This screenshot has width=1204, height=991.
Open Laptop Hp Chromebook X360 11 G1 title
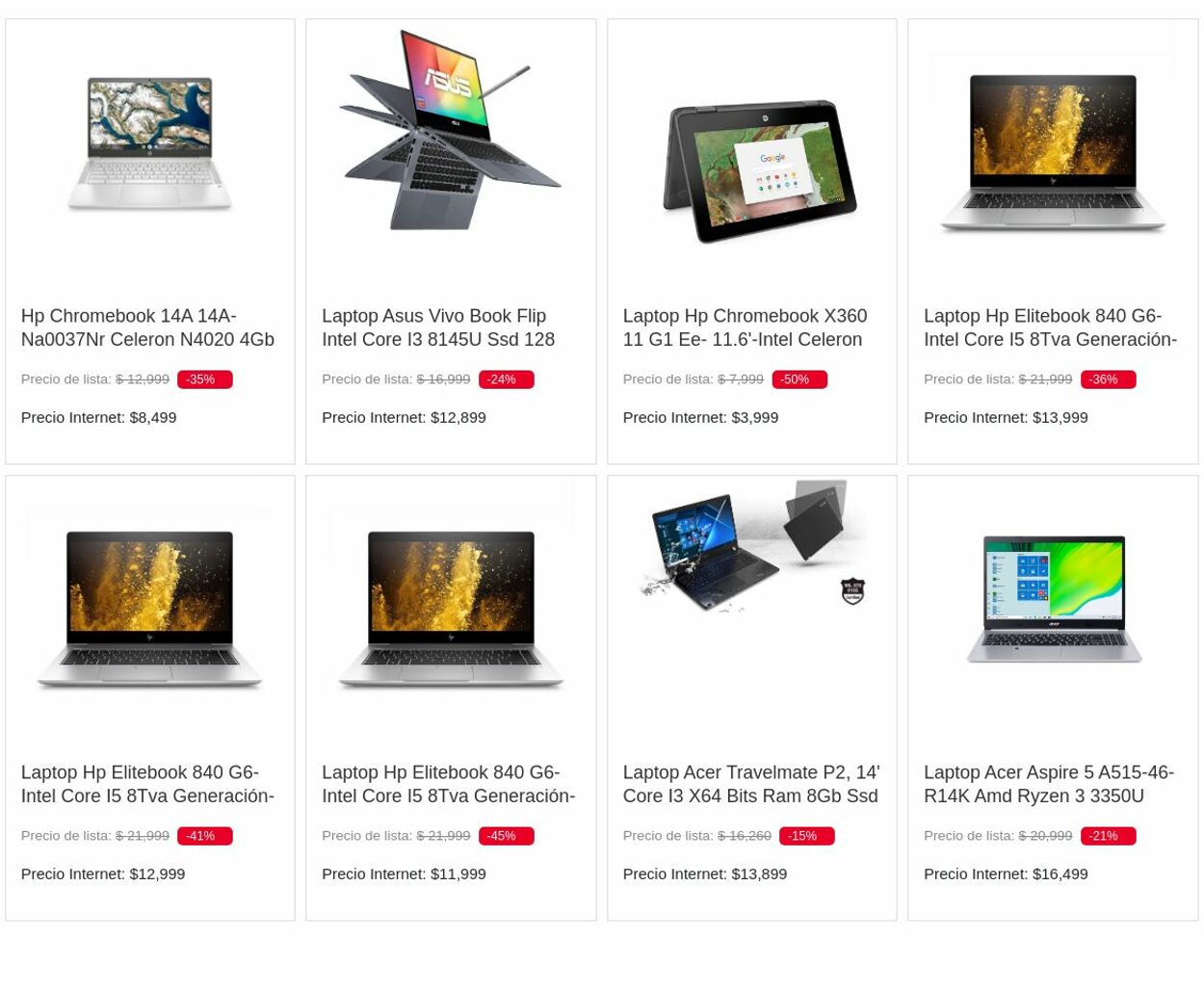[x=745, y=327]
